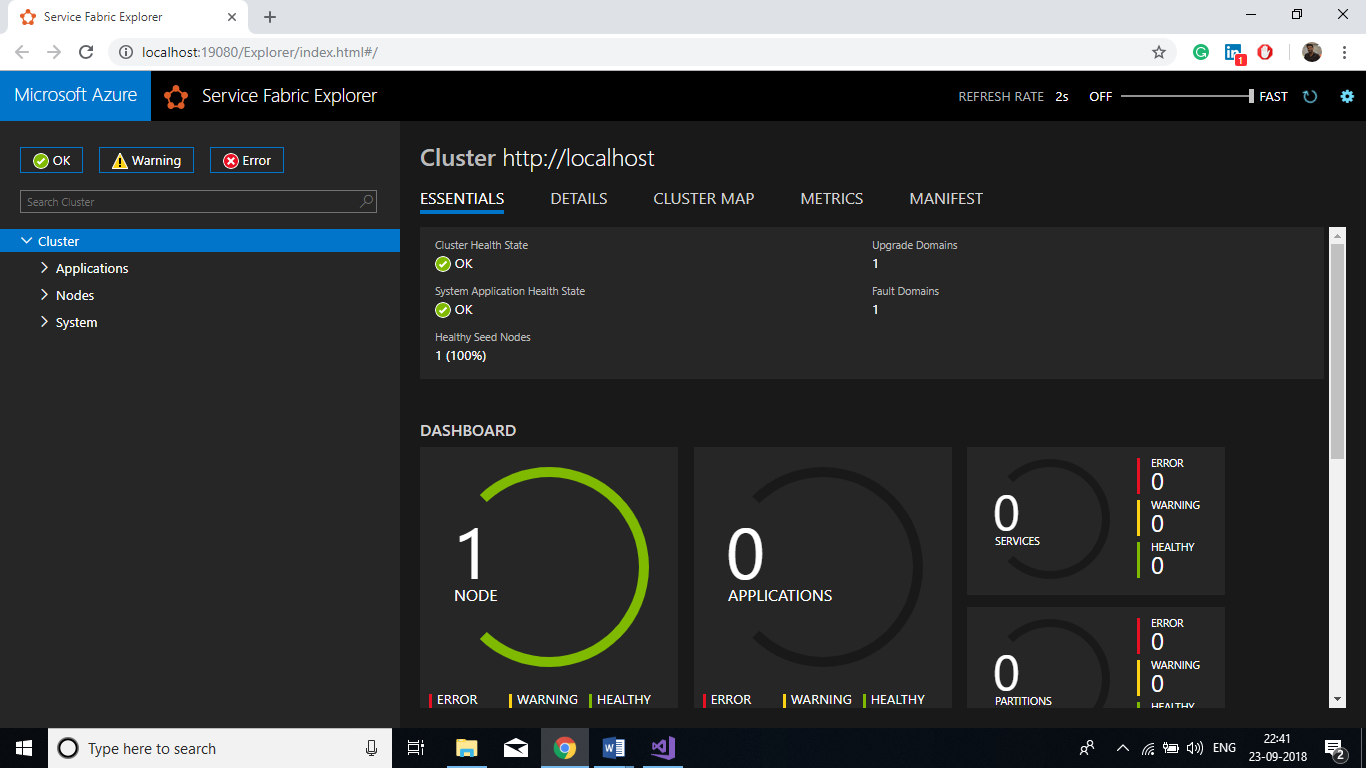Click the Microsoft Azure header link
This screenshot has width=1366, height=768.
coord(76,96)
